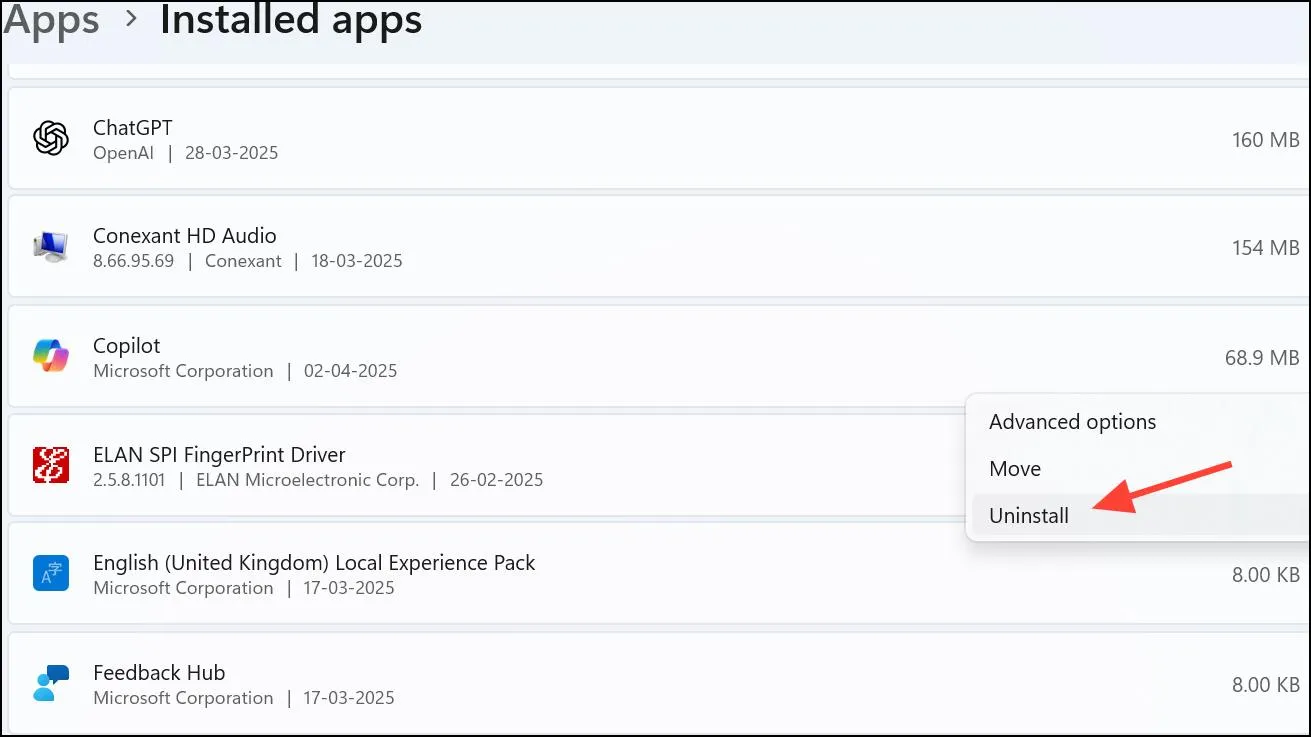Click the English Local Experience Pack icon
Screen dimensions: 1311x737
coord(50,574)
